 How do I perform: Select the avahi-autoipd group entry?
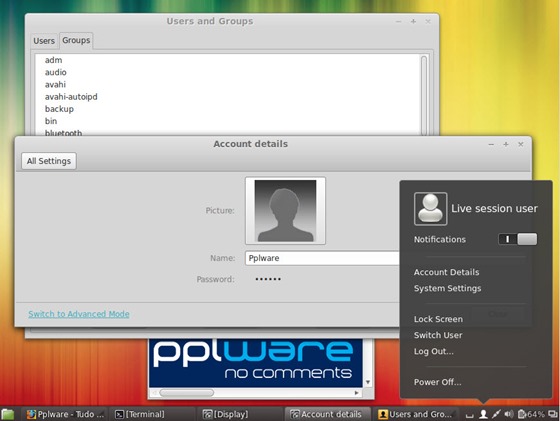pos(71,97)
